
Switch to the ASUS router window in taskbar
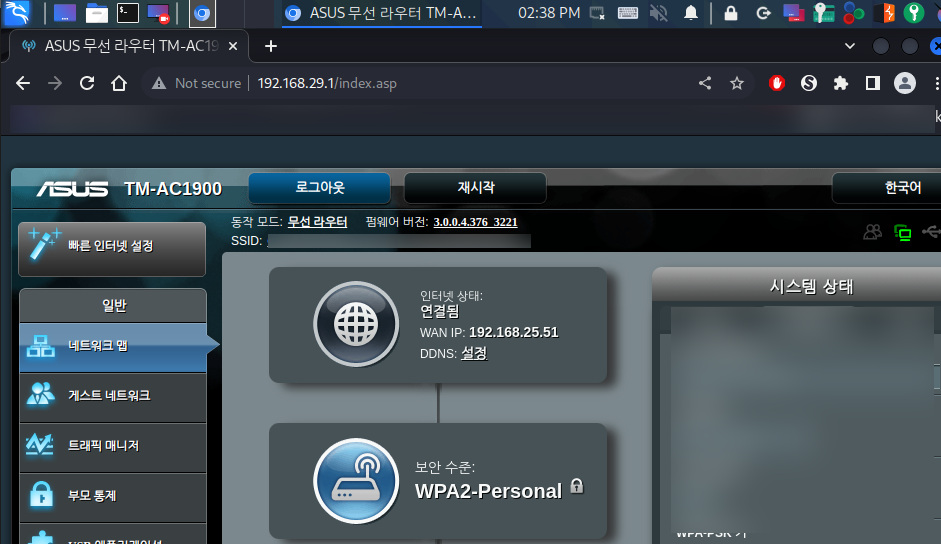pos(382,13)
